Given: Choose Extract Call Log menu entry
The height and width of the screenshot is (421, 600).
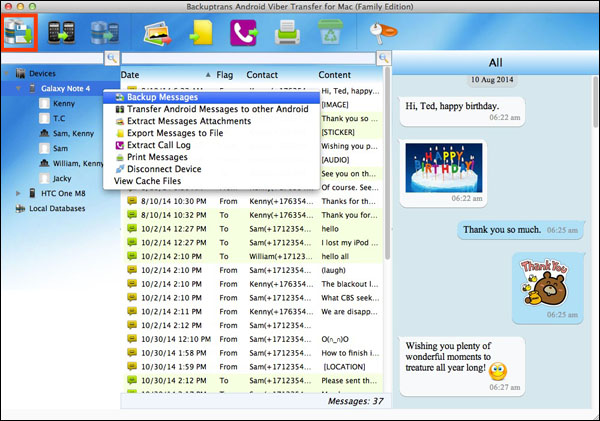Looking at the screenshot, I should point(212,145).
